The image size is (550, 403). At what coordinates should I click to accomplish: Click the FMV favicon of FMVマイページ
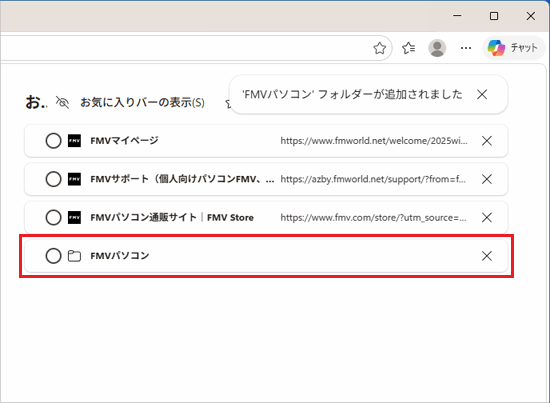pyautogui.click(x=74, y=141)
